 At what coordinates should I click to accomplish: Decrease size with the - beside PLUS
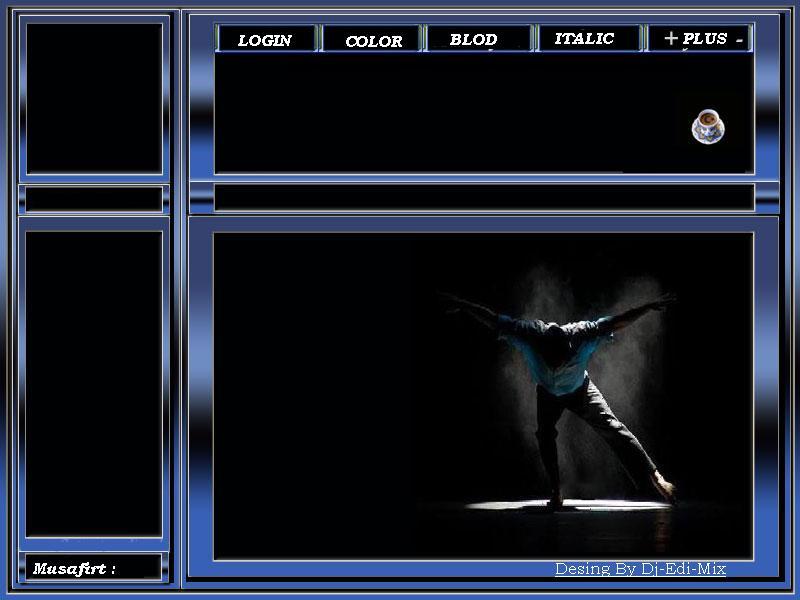pyautogui.click(x=739, y=39)
